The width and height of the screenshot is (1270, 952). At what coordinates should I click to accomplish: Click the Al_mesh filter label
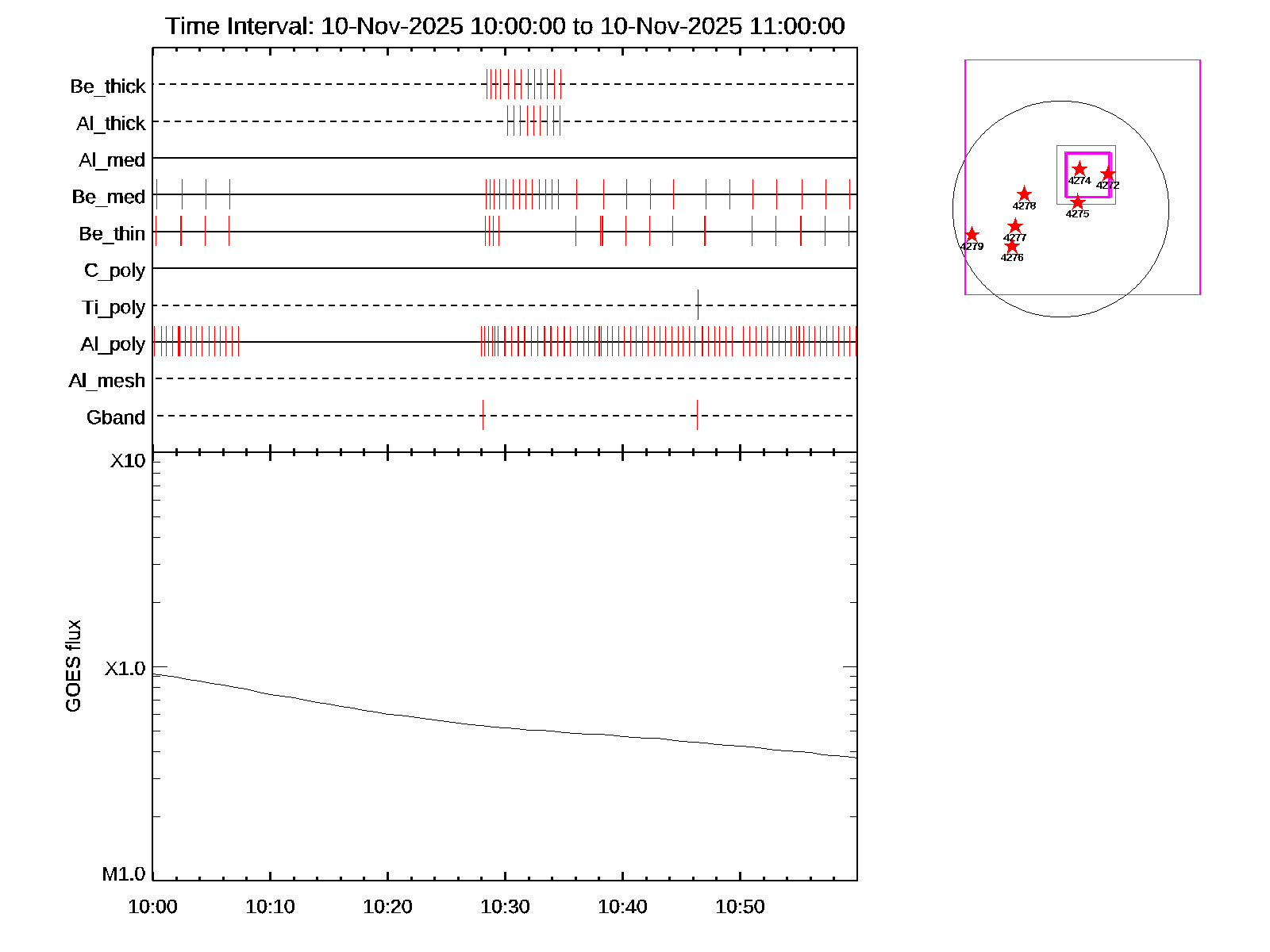pyautogui.click(x=107, y=382)
